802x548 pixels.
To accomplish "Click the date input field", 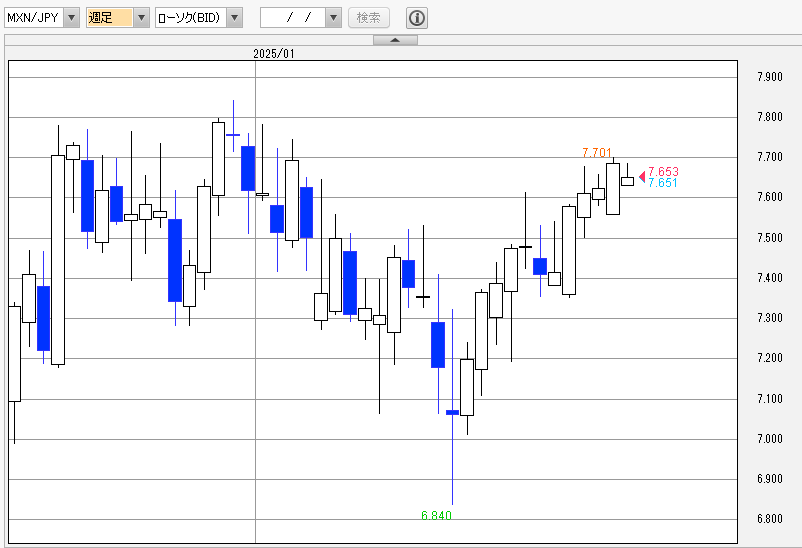I will coord(294,18).
